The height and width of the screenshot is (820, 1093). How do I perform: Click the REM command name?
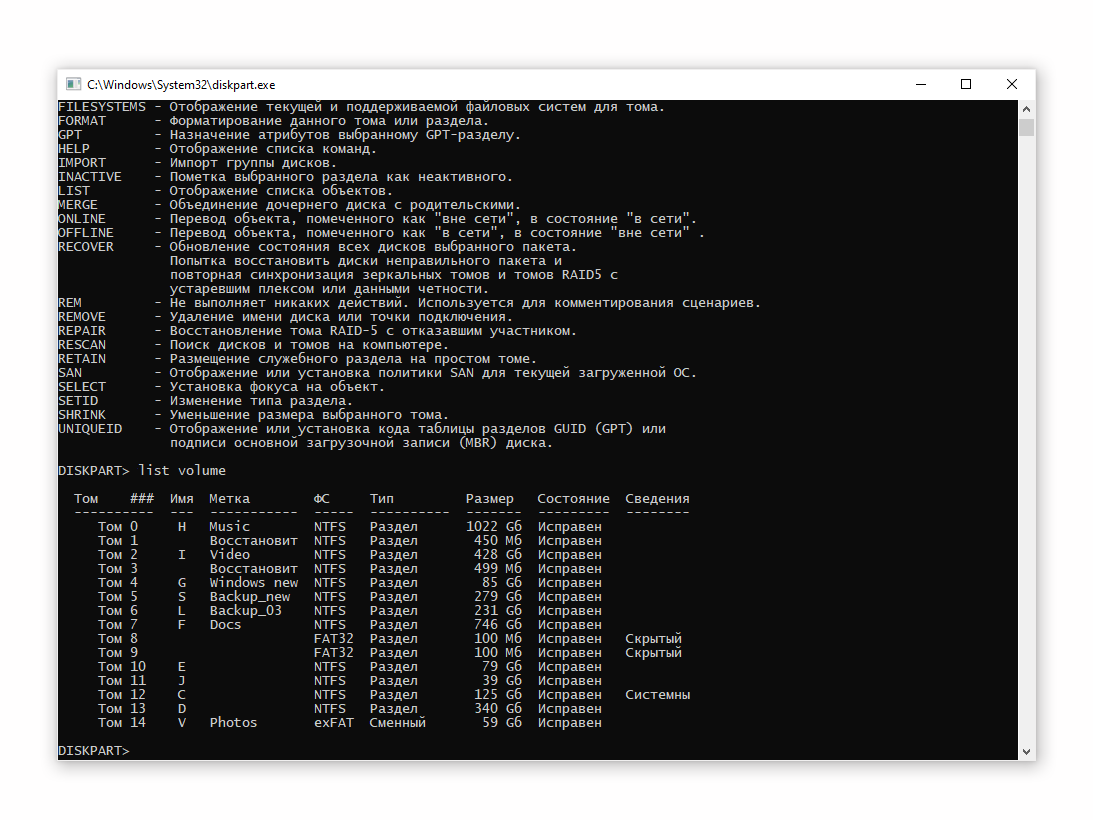coord(70,303)
